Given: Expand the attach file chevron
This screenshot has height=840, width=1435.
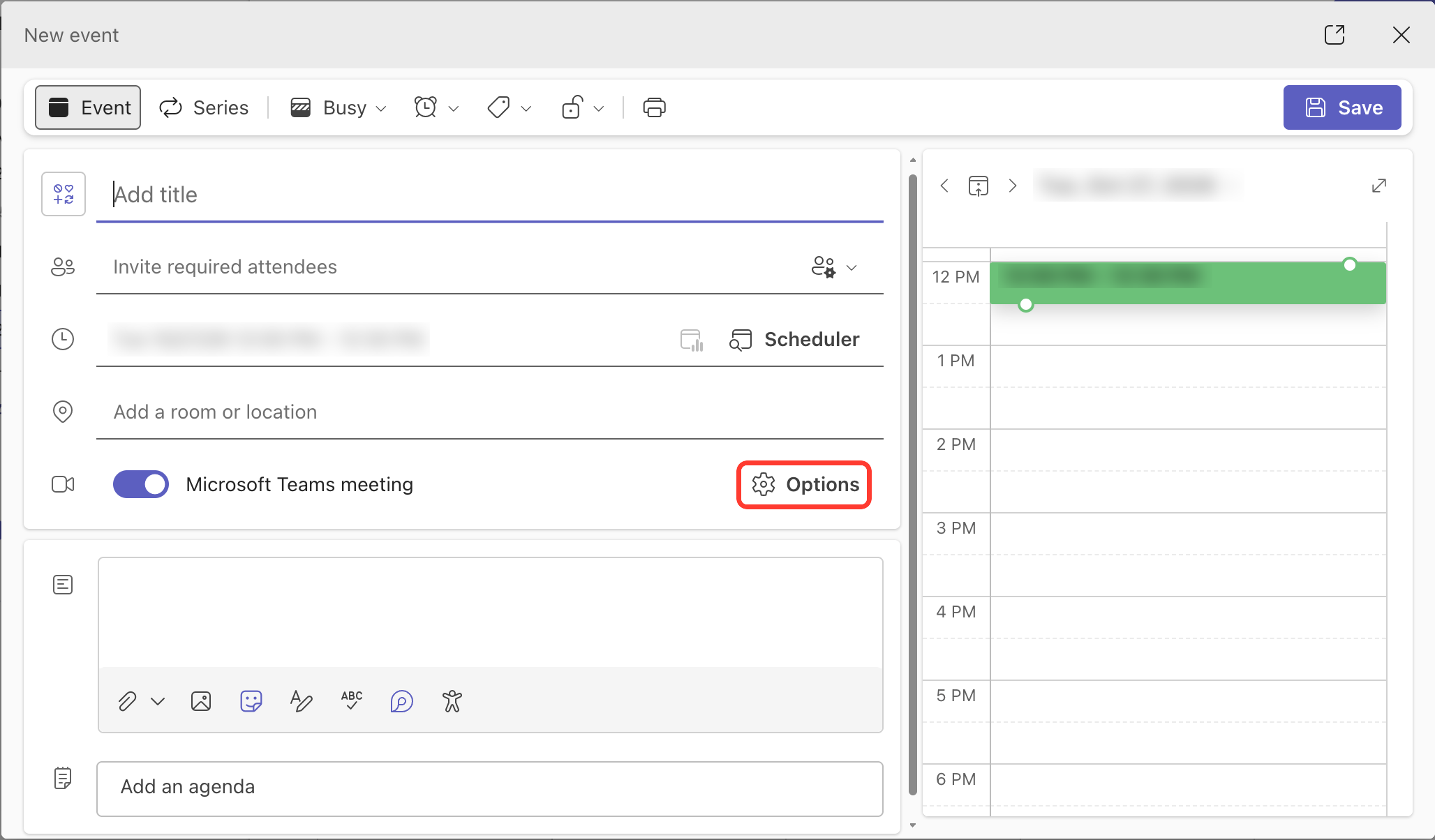Looking at the screenshot, I should click(x=158, y=701).
